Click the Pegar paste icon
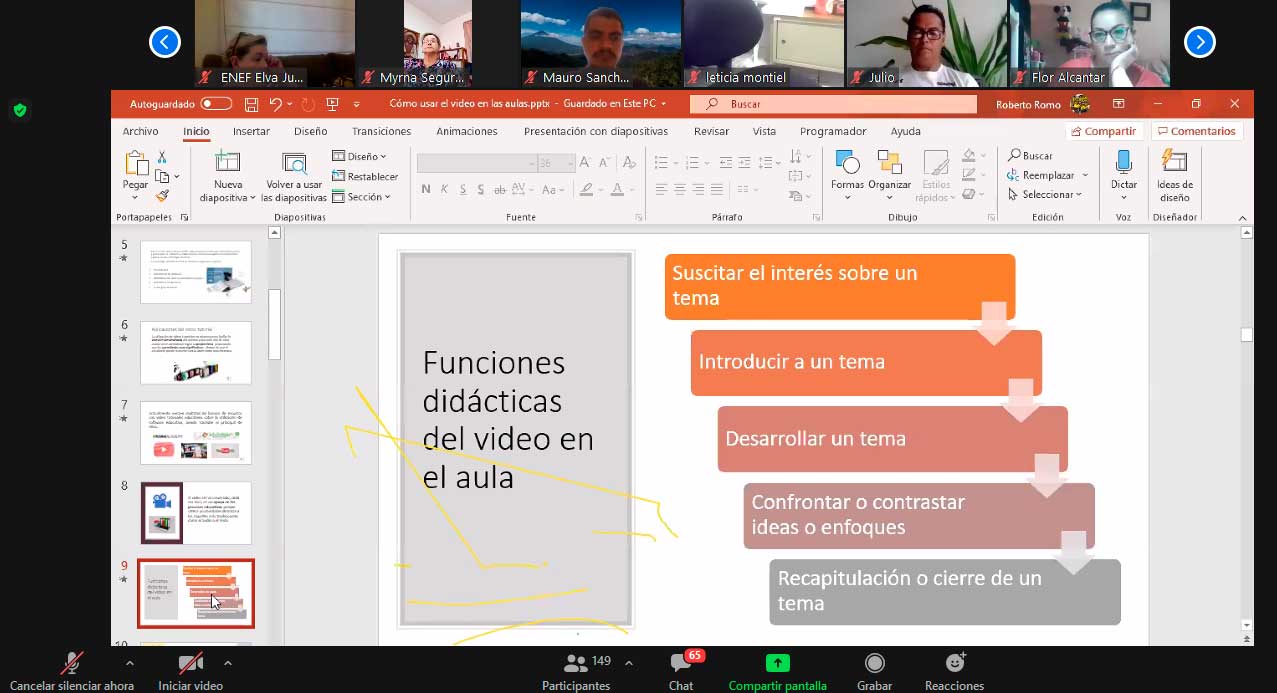 (135, 163)
